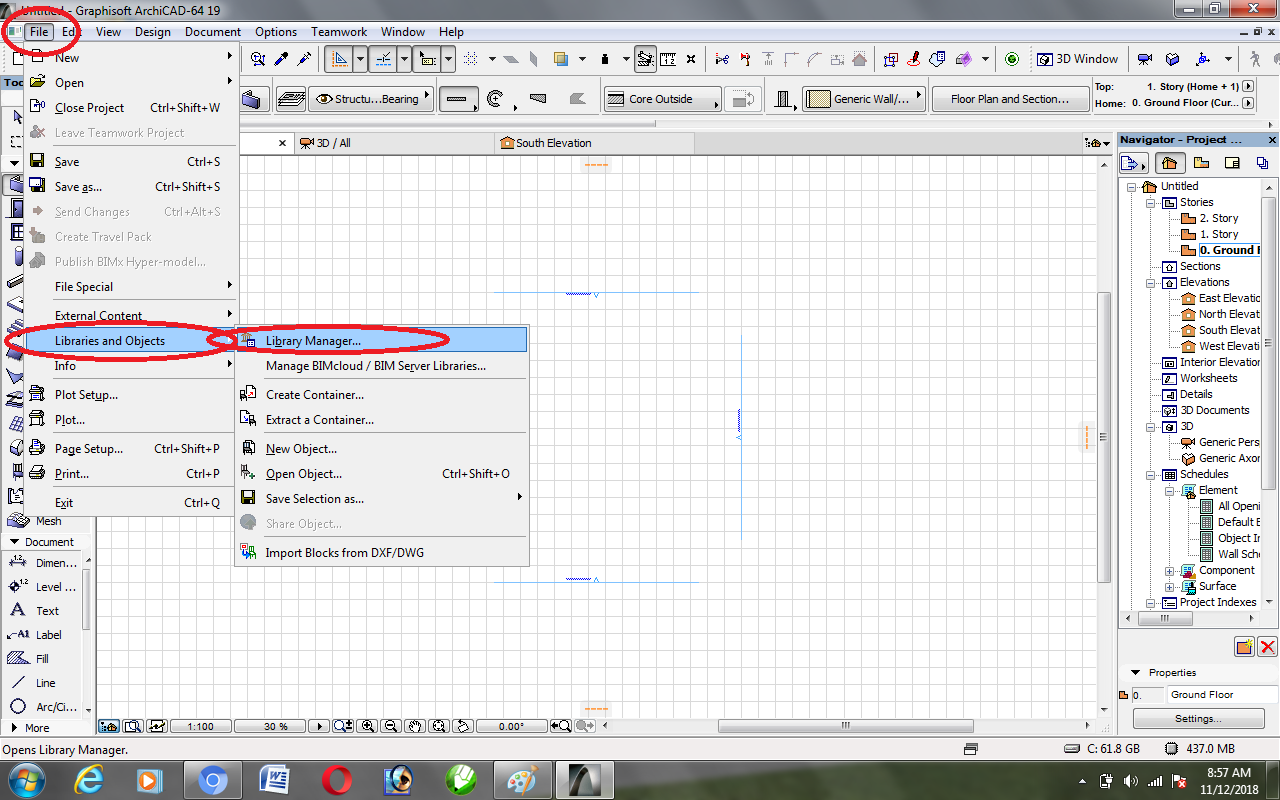1280x800 pixels.
Task: Open the Teamwork menu
Action: (x=338, y=31)
